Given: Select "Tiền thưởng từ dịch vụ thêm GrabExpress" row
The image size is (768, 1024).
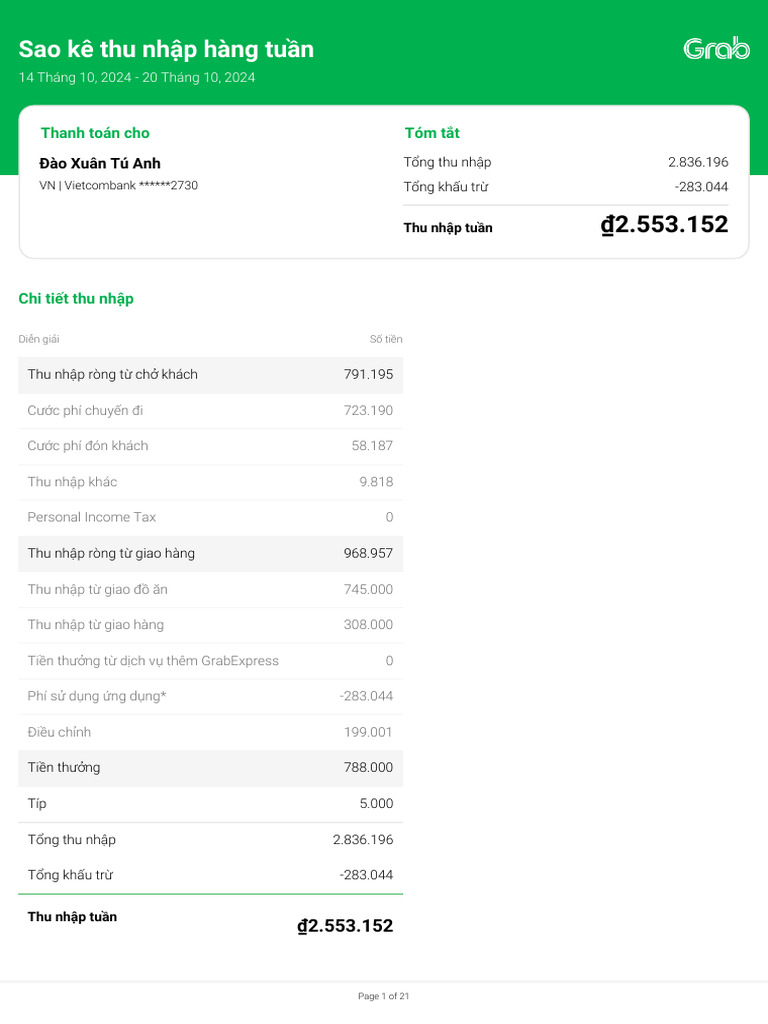Looking at the screenshot, I should (x=210, y=661).
